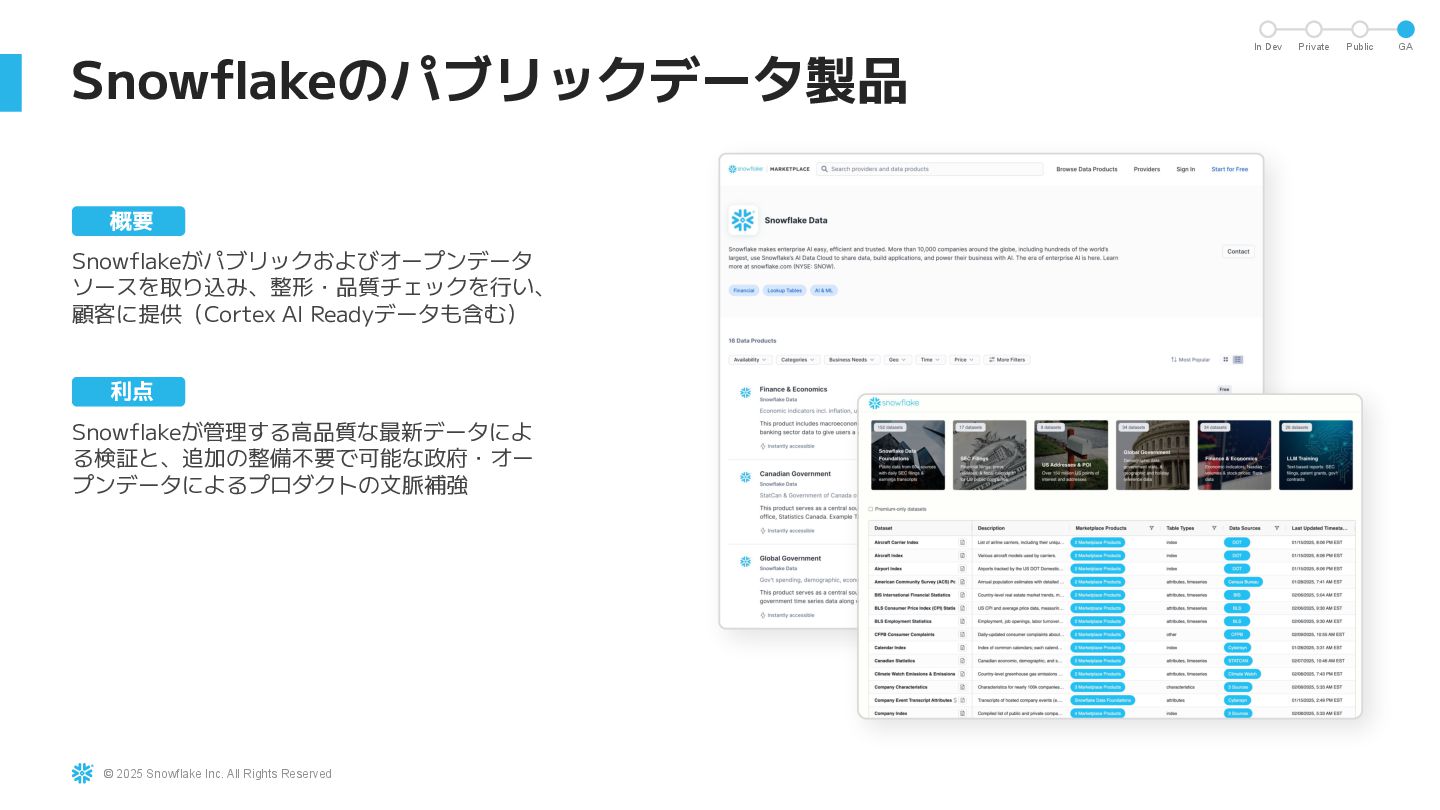The width and height of the screenshot is (1440, 810).
Task: Click the search providers and data products field
Action: (930, 169)
